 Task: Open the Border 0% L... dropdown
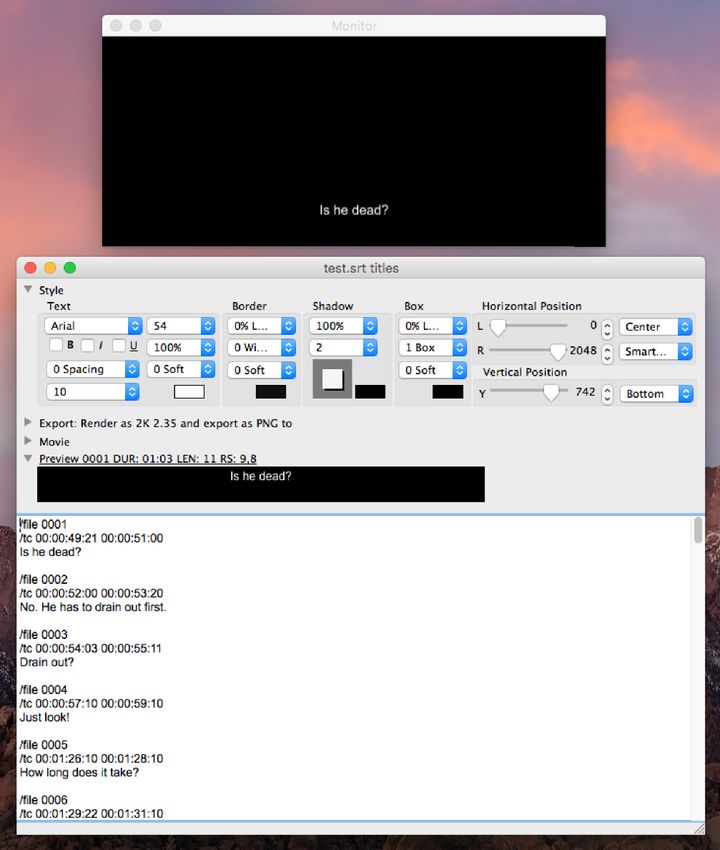tap(261, 326)
